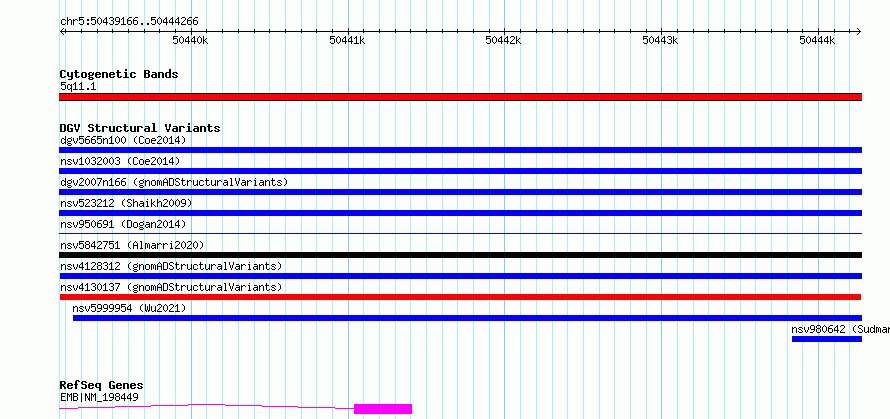Click the 50444k ruler label
The height and width of the screenshot is (419, 890).
[817, 40]
